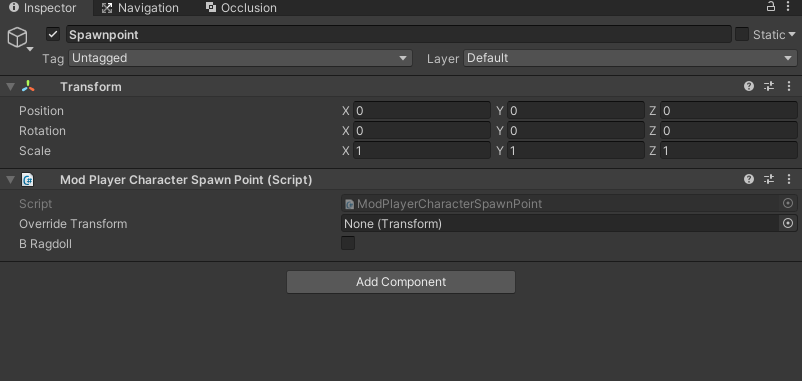Click the Inspector lock icon
The height and width of the screenshot is (381, 802).
tap(770, 6)
